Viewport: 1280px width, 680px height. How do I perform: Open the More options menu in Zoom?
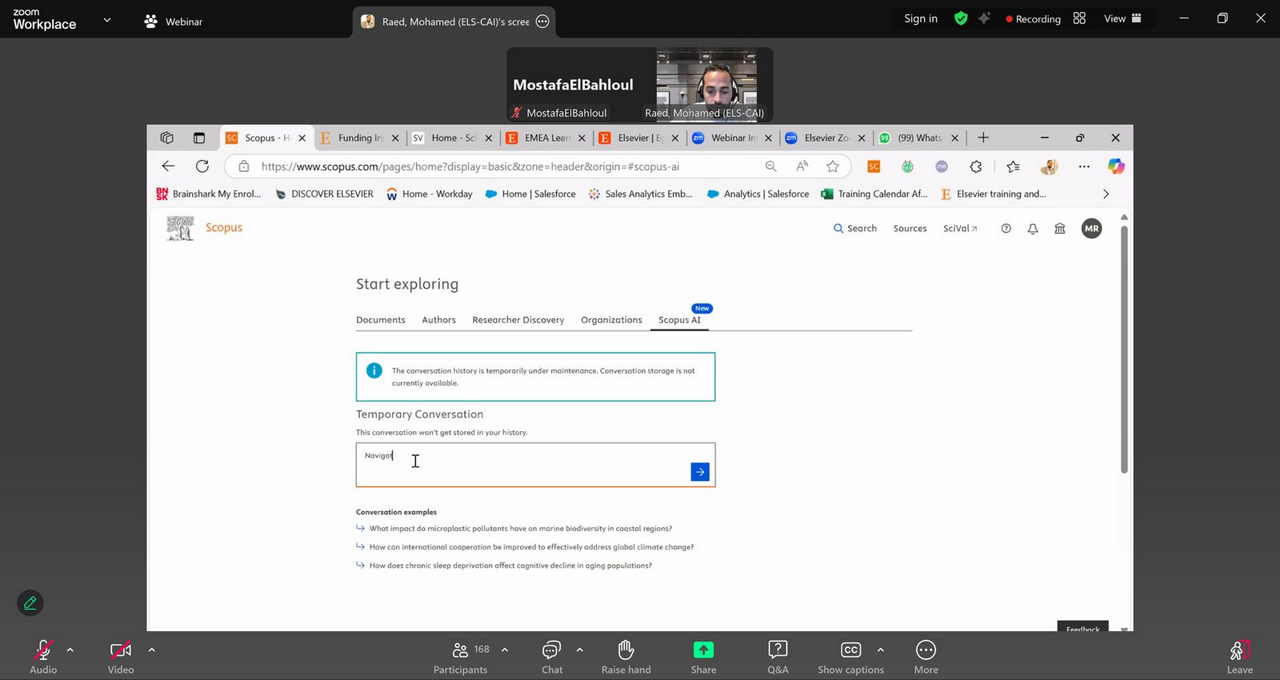point(926,656)
